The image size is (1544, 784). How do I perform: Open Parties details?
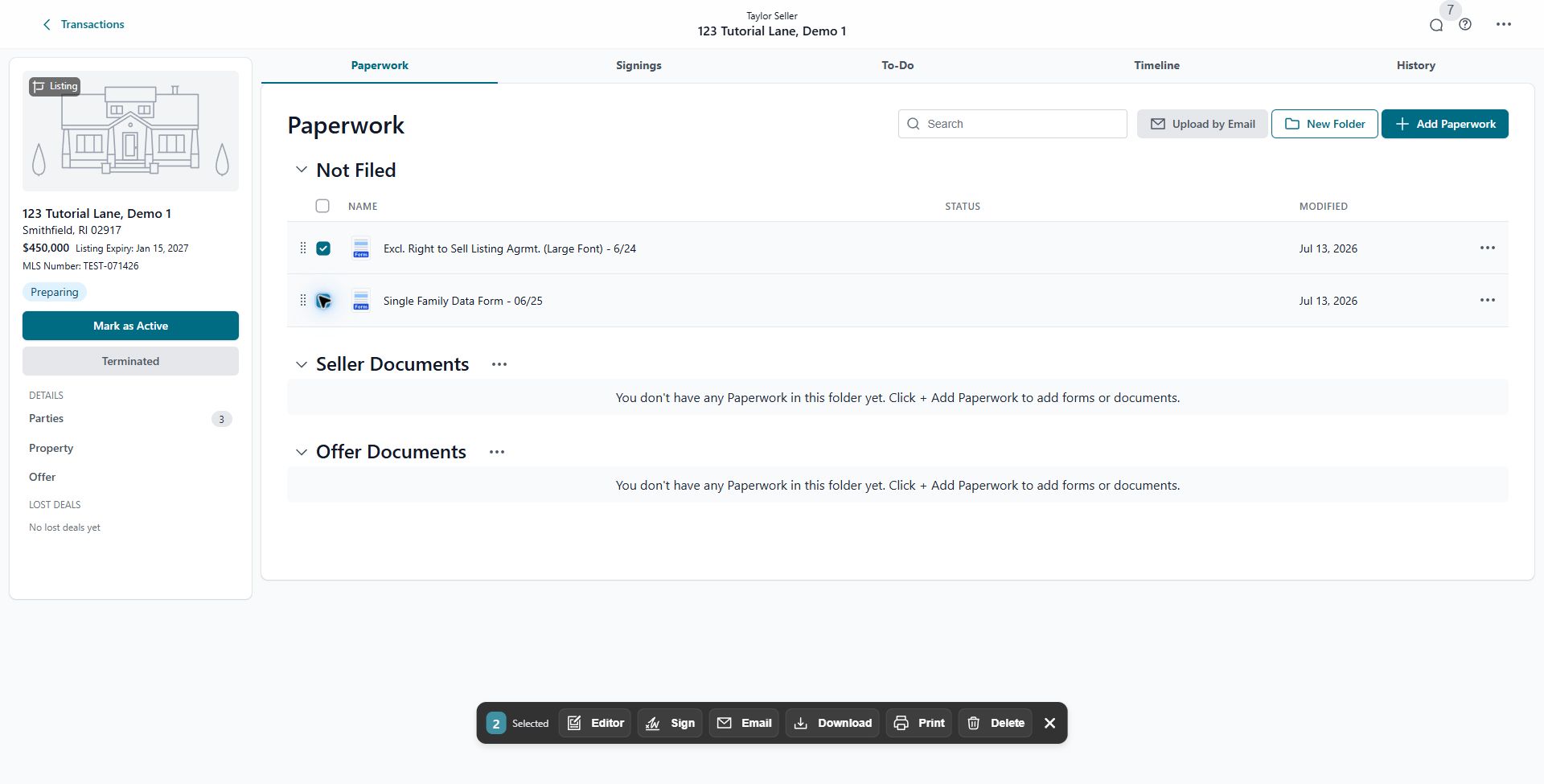47,418
